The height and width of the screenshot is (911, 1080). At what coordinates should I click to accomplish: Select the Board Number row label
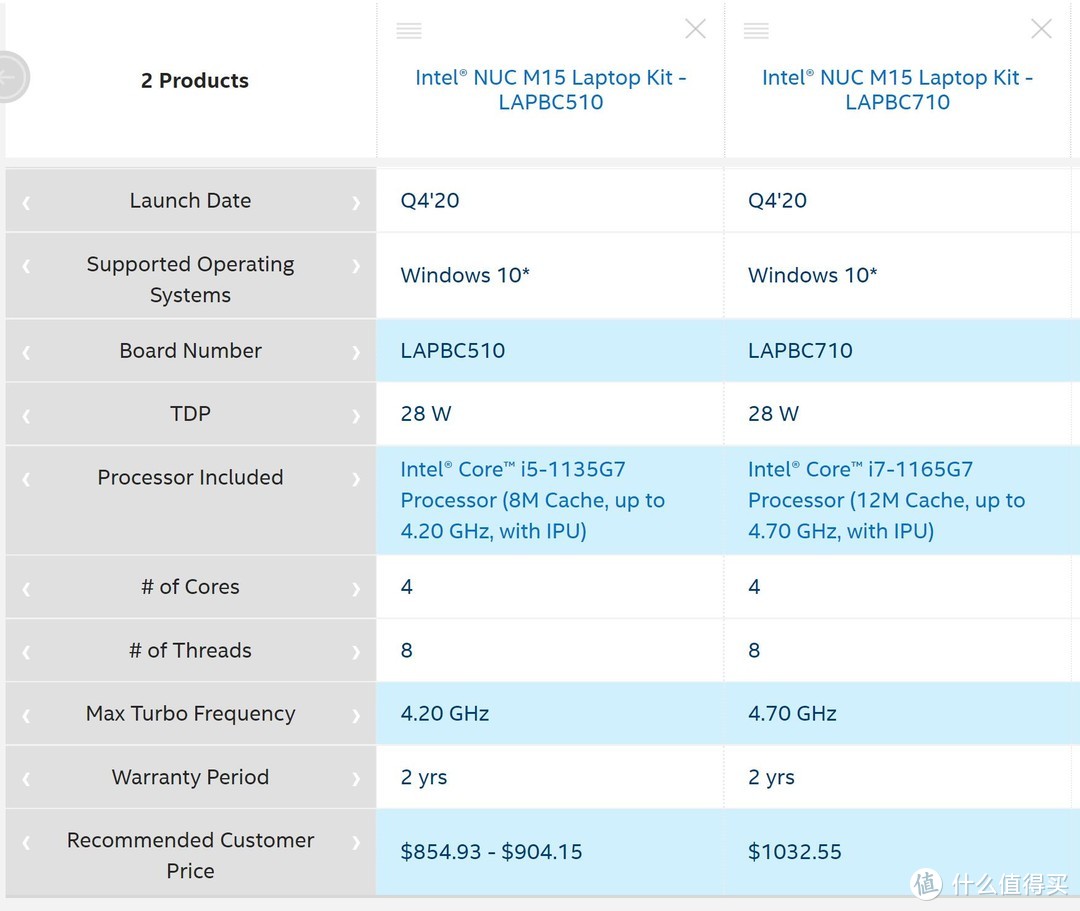190,350
